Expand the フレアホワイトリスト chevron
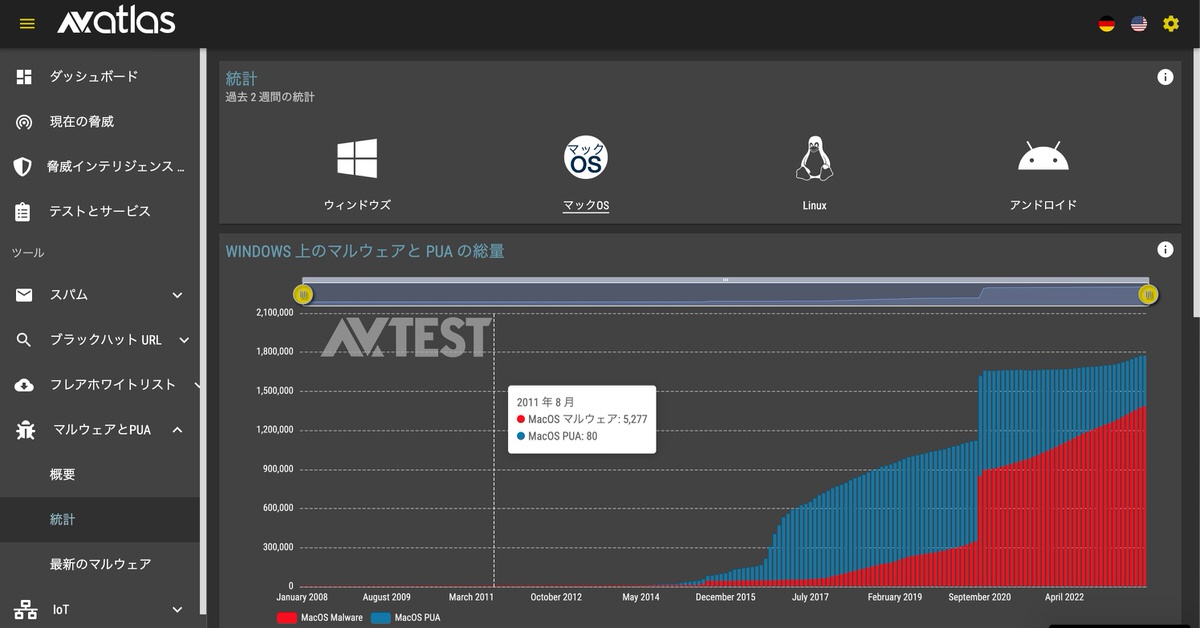Screen dimensions: 1200x628 click(196, 385)
